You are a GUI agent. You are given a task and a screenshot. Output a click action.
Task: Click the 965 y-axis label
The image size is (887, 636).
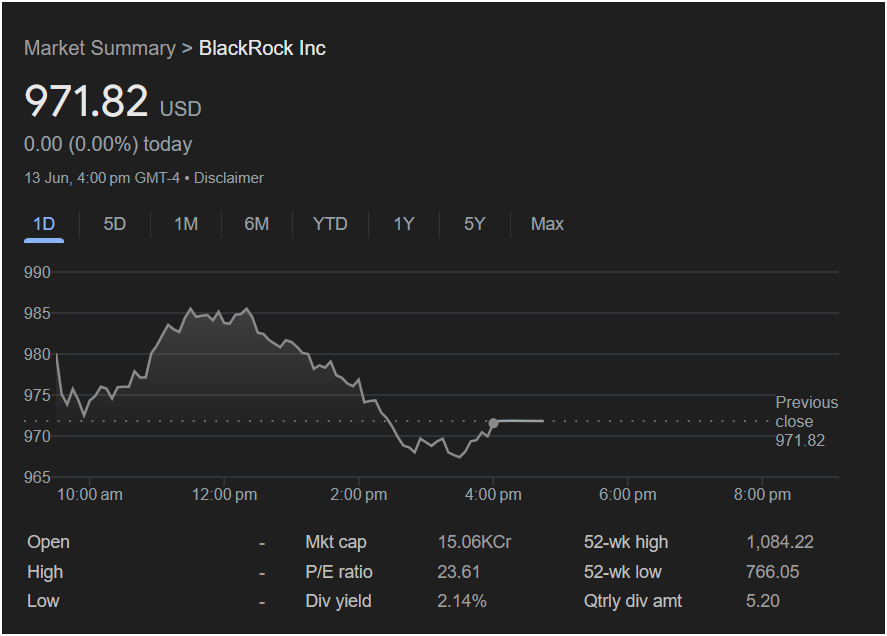pyautogui.click(x=37, y=477)
